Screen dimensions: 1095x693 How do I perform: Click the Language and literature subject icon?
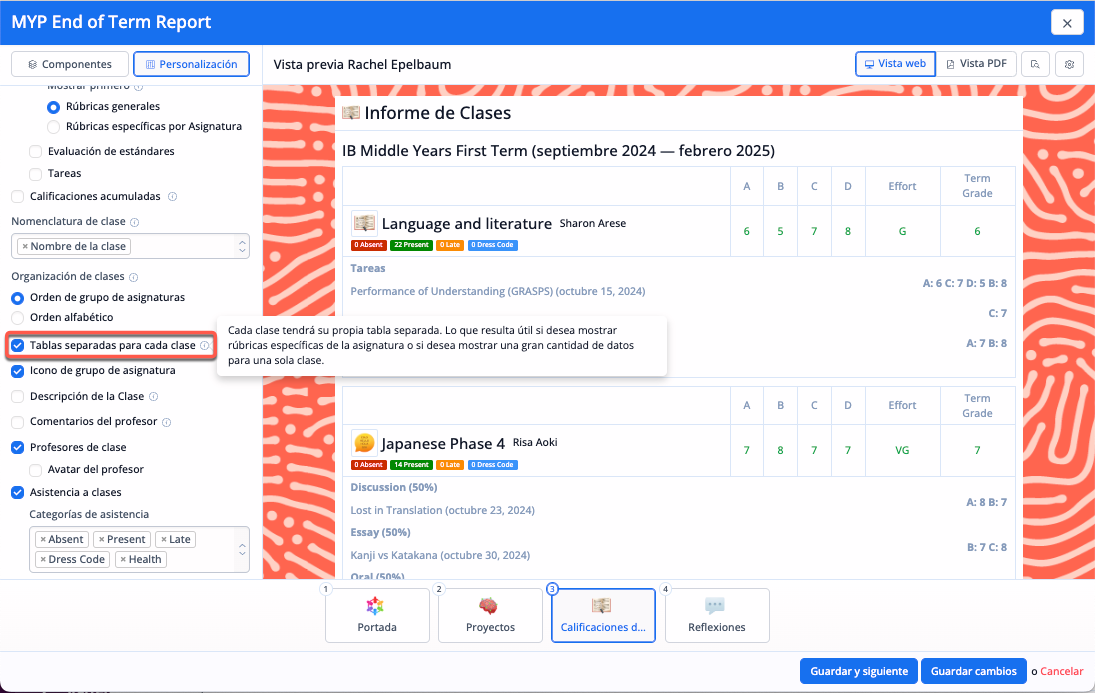[364, 223]
